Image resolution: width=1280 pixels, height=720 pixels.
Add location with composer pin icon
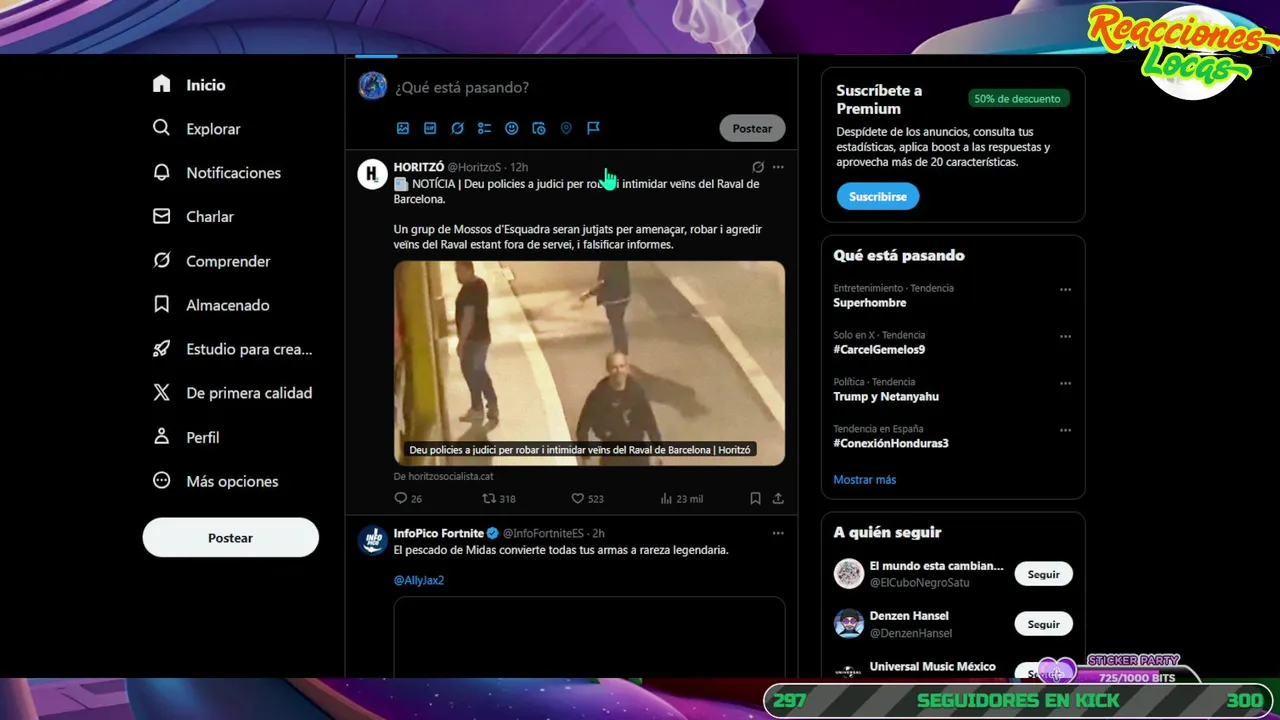click(566, 128)
